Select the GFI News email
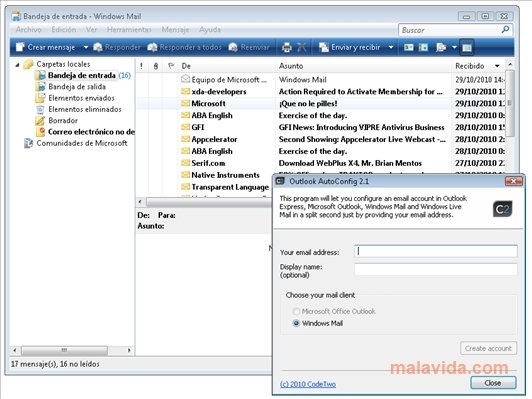 (x=320, y=128)
